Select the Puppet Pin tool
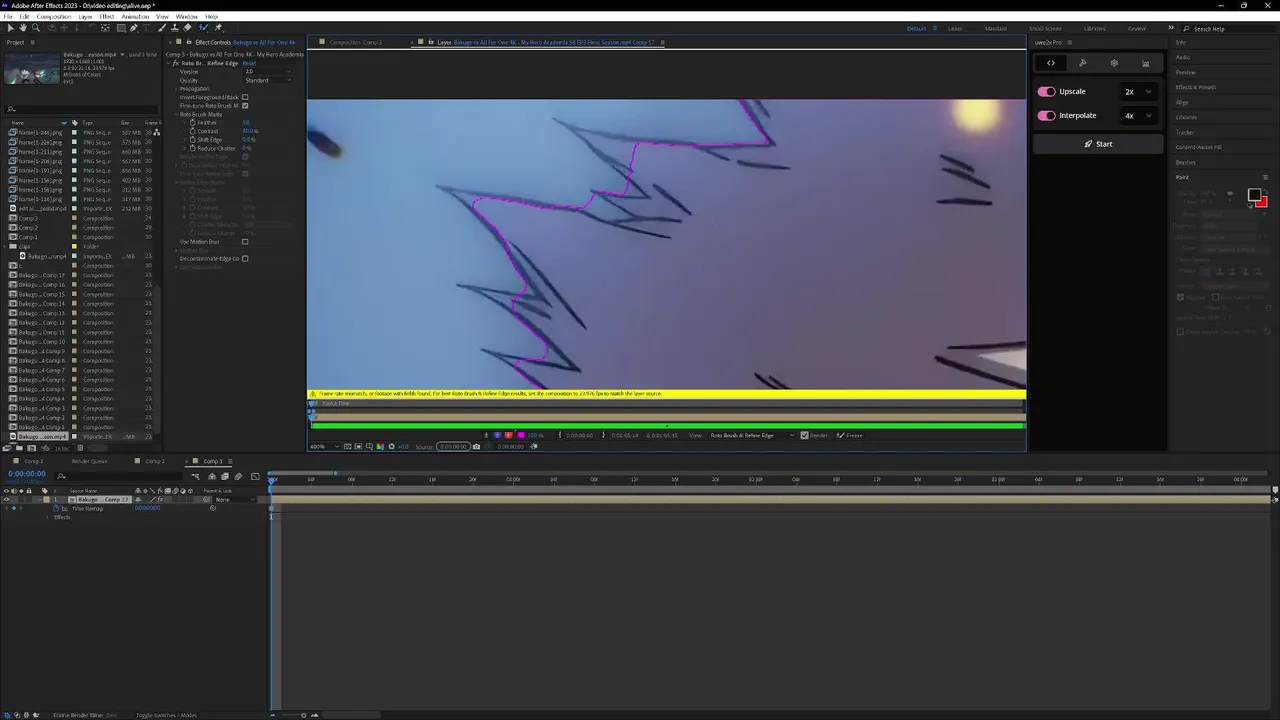Viewport: 1280px width, 720px height. pos(218,28)
